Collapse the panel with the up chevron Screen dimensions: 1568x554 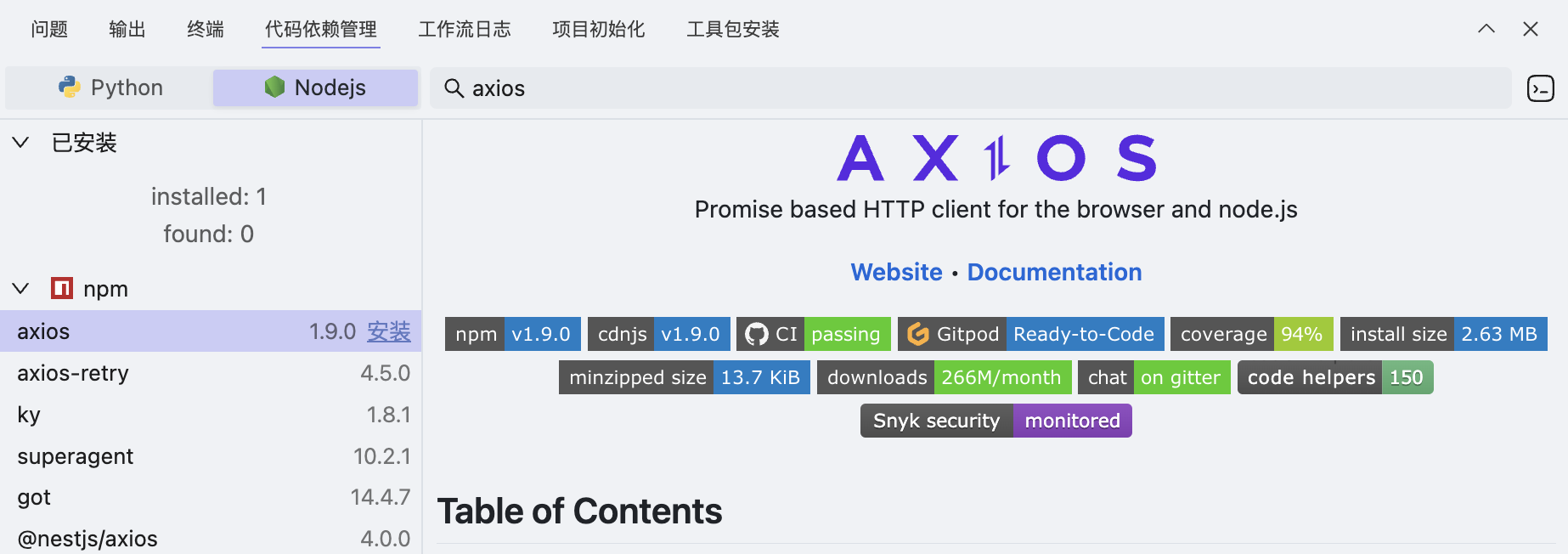click(x=1486, y=29)
